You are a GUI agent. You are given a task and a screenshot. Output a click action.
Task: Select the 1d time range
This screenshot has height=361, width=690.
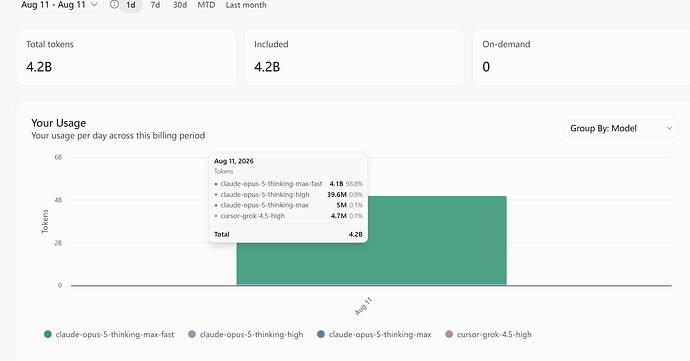131,5
